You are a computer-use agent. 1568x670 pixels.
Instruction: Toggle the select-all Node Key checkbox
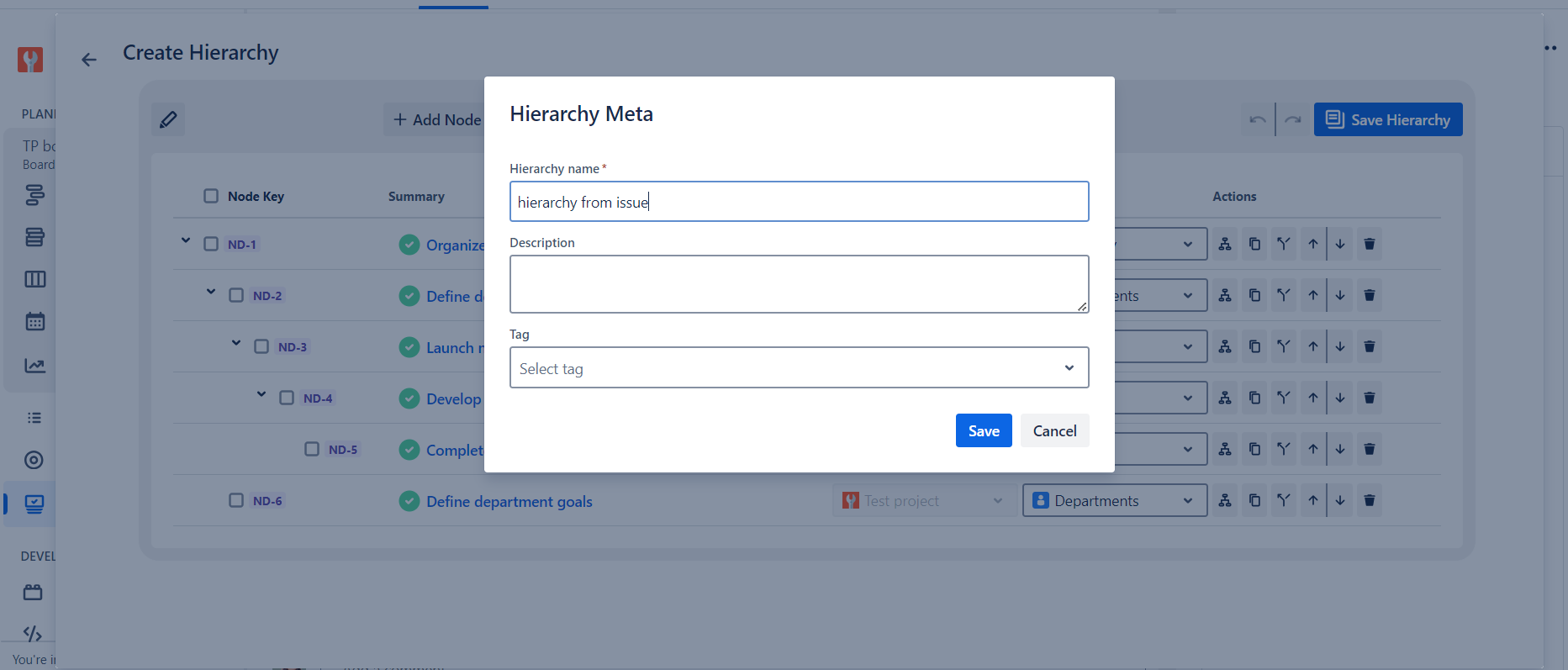[x=211, y=196]
